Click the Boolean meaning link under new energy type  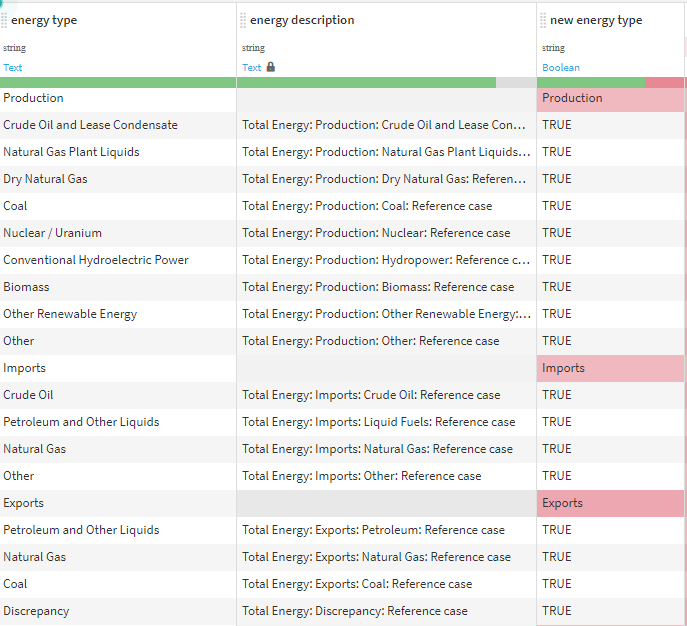coord(561,67)
